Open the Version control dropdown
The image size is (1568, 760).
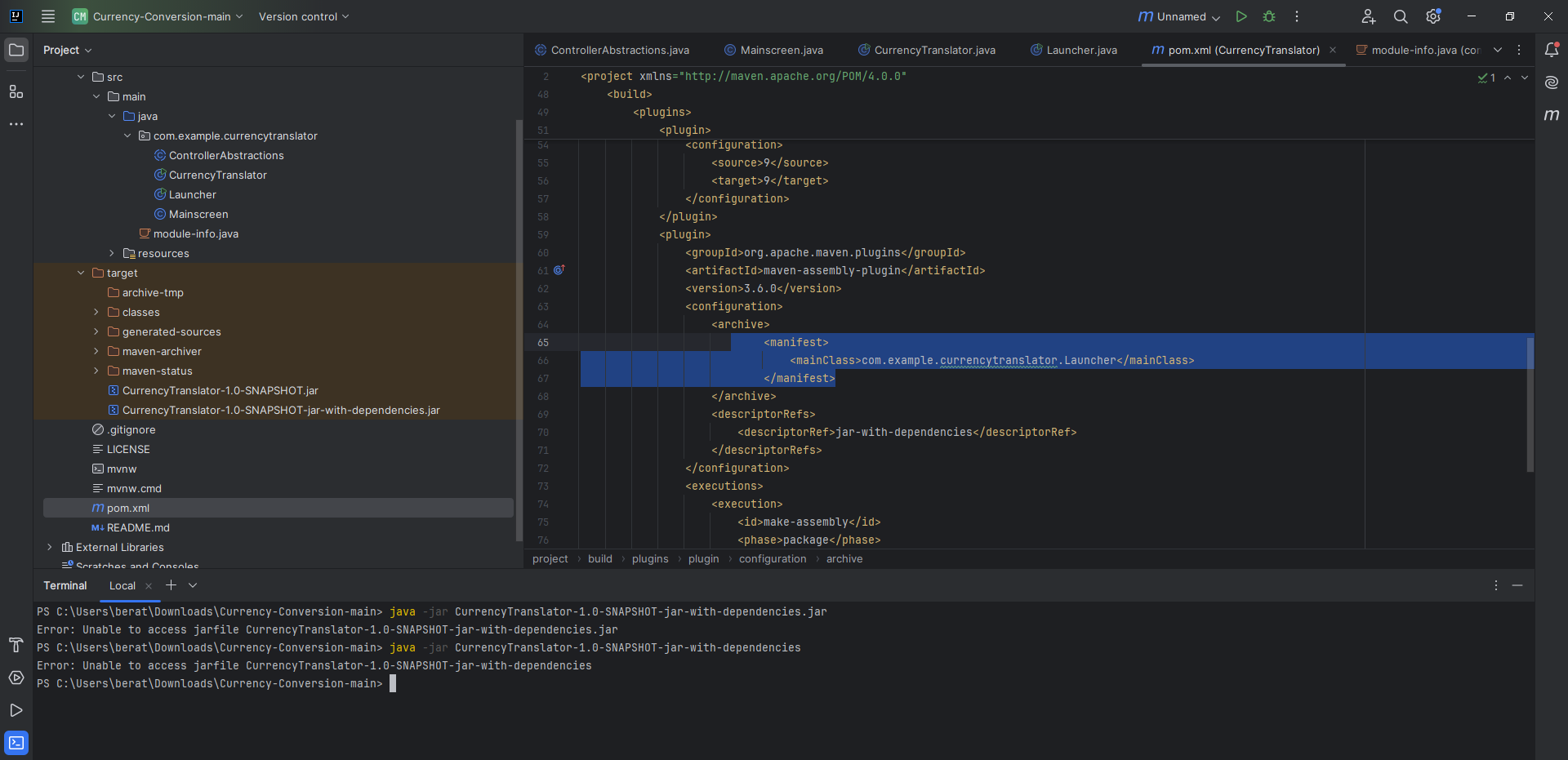coord(304,16)
